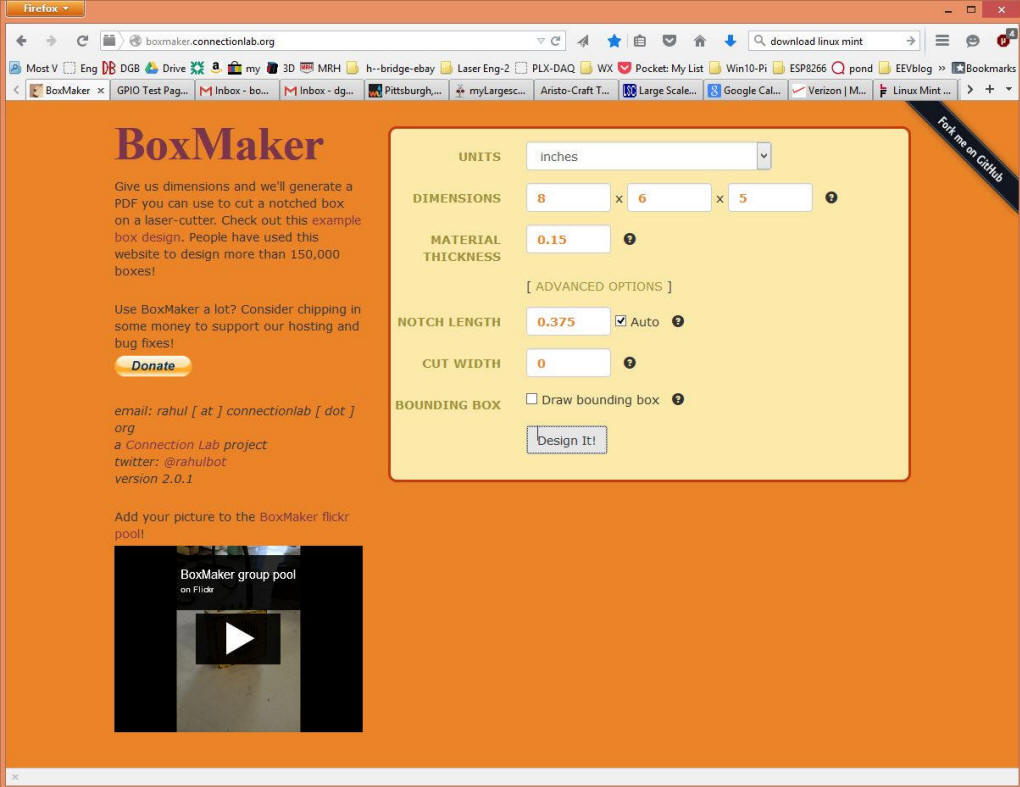Enable the Draw bounding box checkbox

(532, 399)
